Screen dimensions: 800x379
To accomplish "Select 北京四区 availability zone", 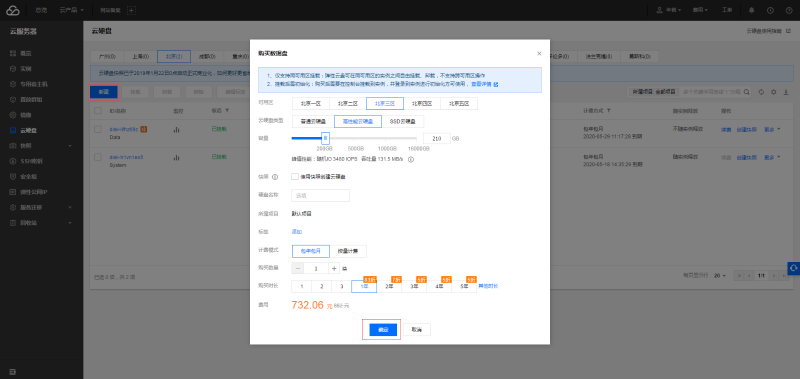I will [x=422, y=104].
